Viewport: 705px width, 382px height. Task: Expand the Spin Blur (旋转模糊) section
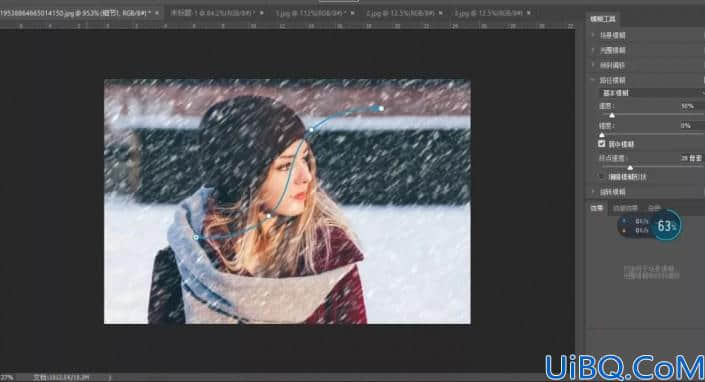point(593,192)
